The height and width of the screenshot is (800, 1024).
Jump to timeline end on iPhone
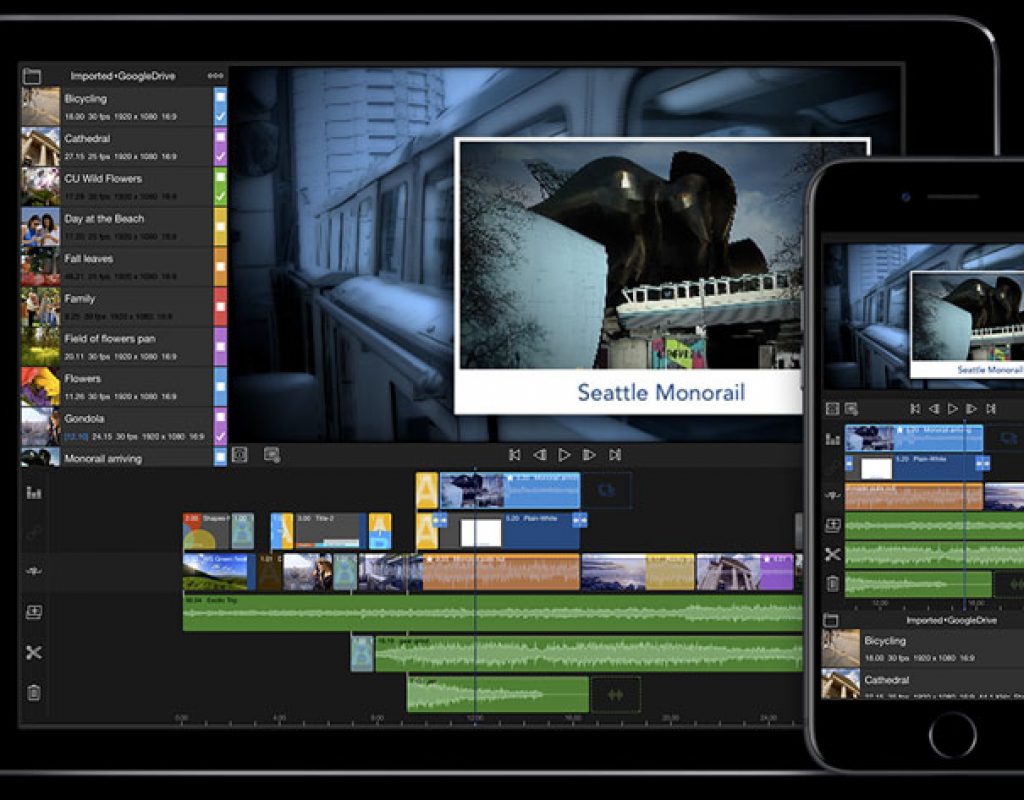(x=991, y=409)
